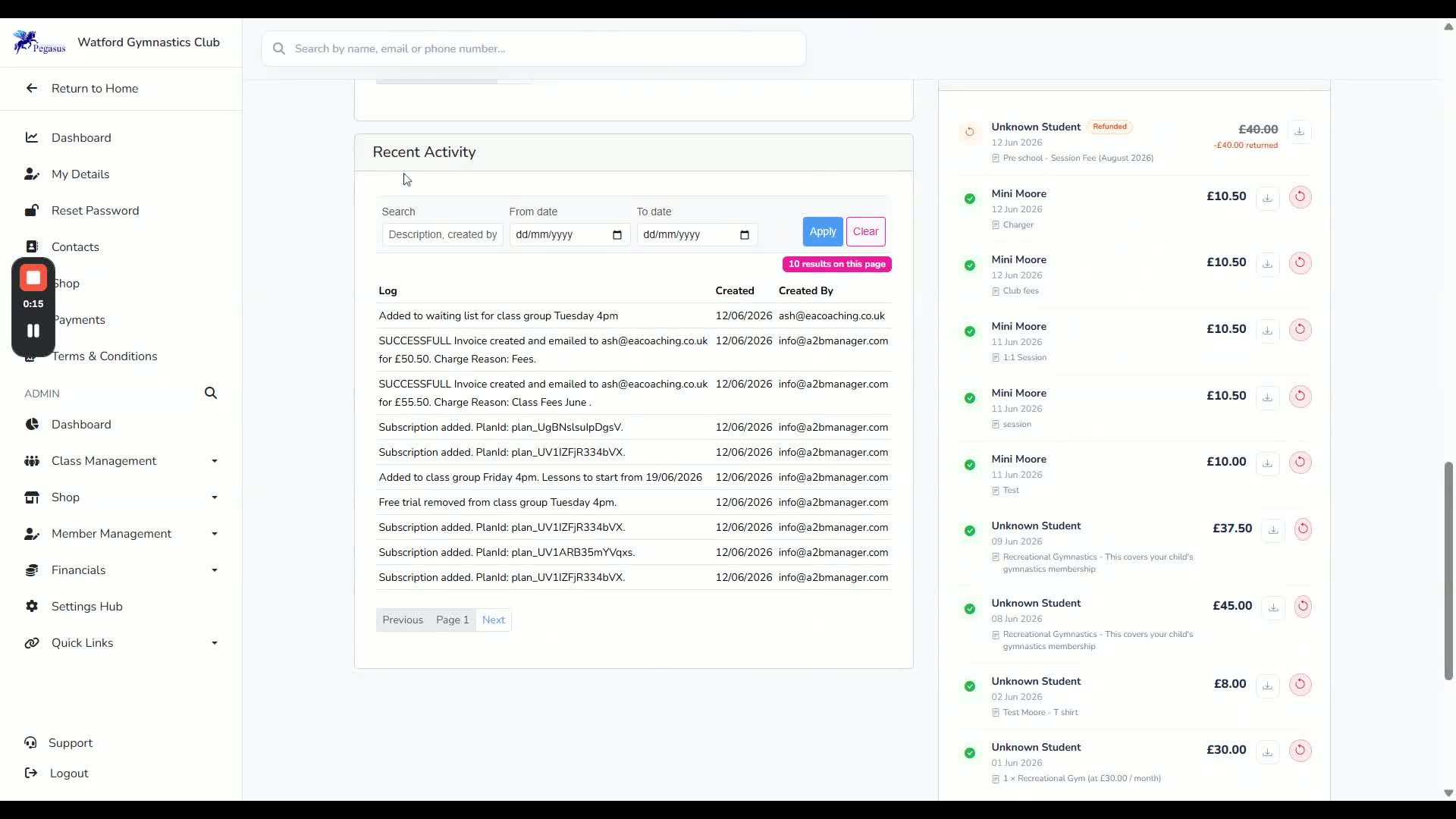1456x819 pixels.
Task: Click log entry with PlanId plan_UV1ARB35mYVqxs
Action: click(507, 553)
